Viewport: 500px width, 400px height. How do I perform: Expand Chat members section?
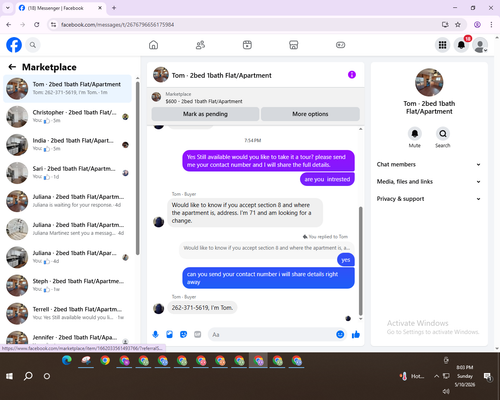(429, 164)
